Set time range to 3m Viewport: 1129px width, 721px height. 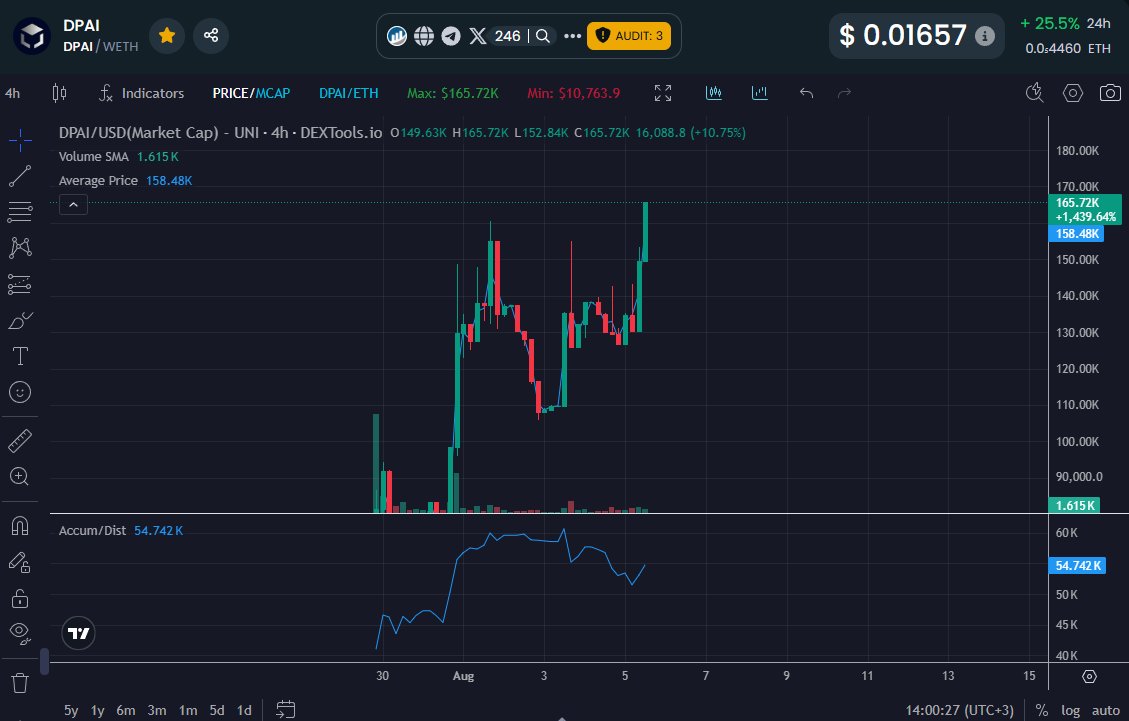click(157, 710)
